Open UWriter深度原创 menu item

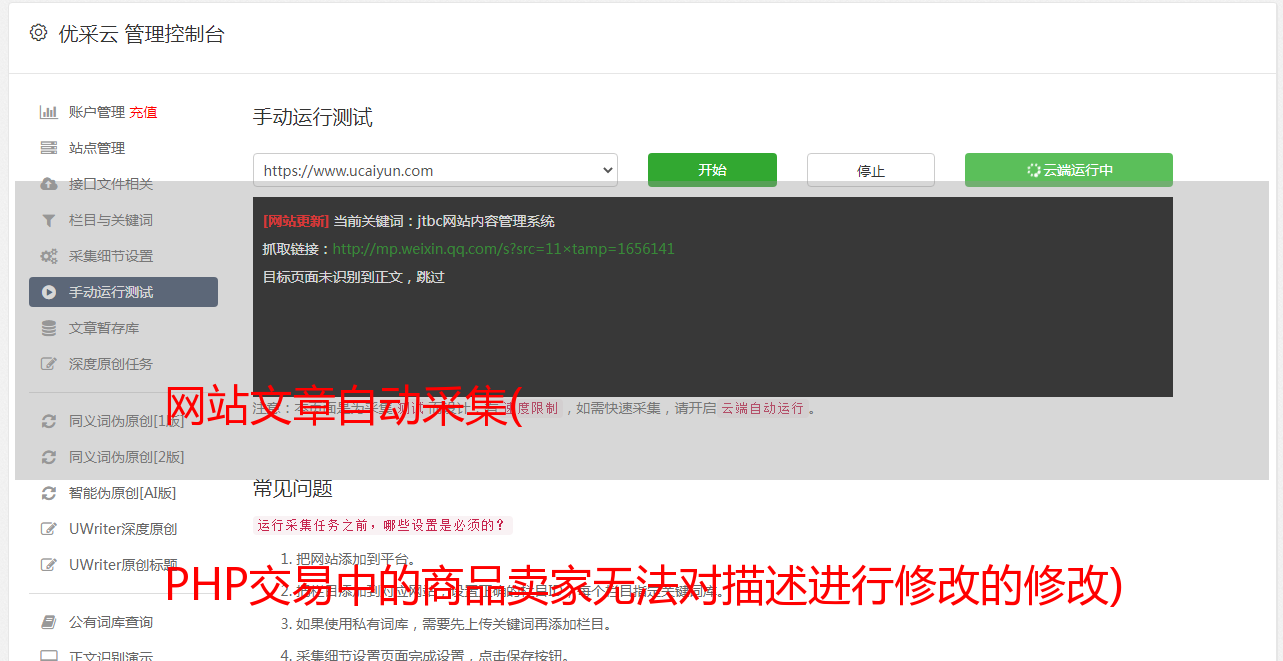pyautogui.click(x=123, y=529)
